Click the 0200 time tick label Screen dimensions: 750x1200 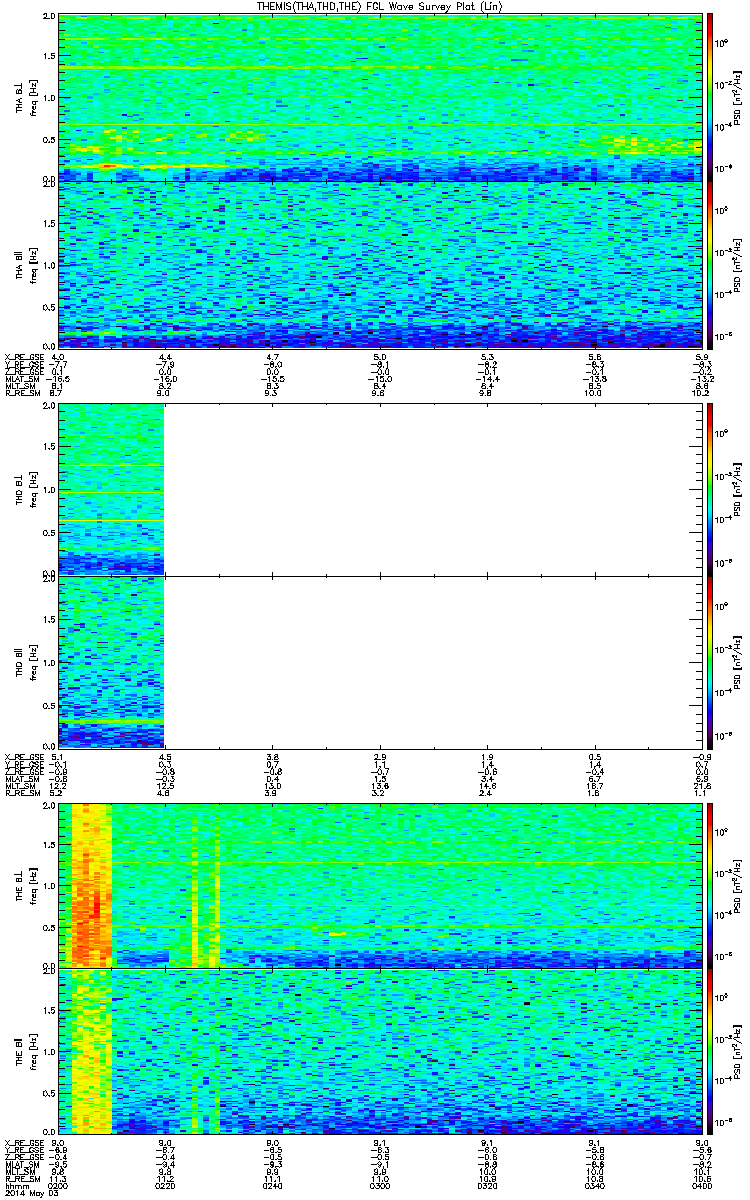point(59,1186)
